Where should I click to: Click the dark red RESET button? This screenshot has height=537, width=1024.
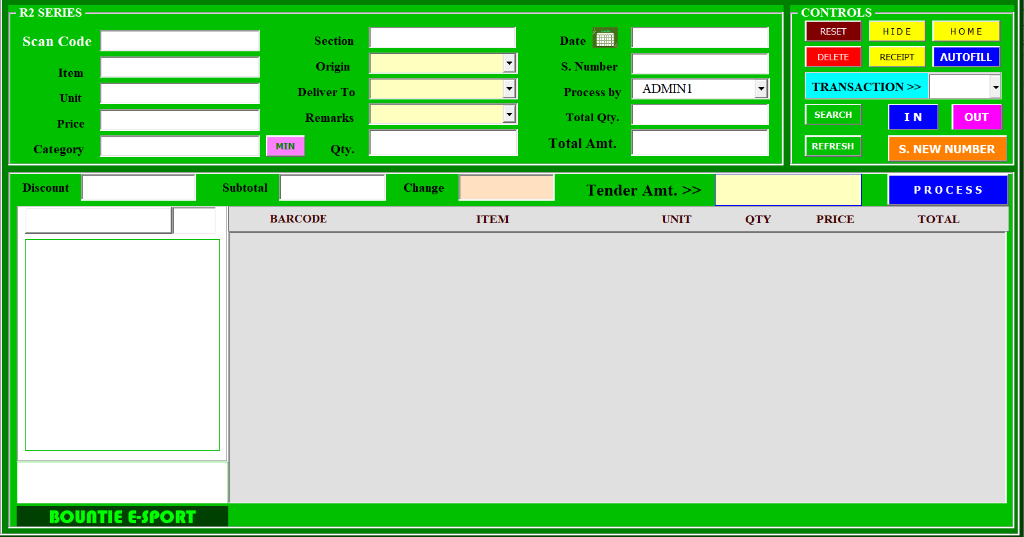(x=833, y=31)
